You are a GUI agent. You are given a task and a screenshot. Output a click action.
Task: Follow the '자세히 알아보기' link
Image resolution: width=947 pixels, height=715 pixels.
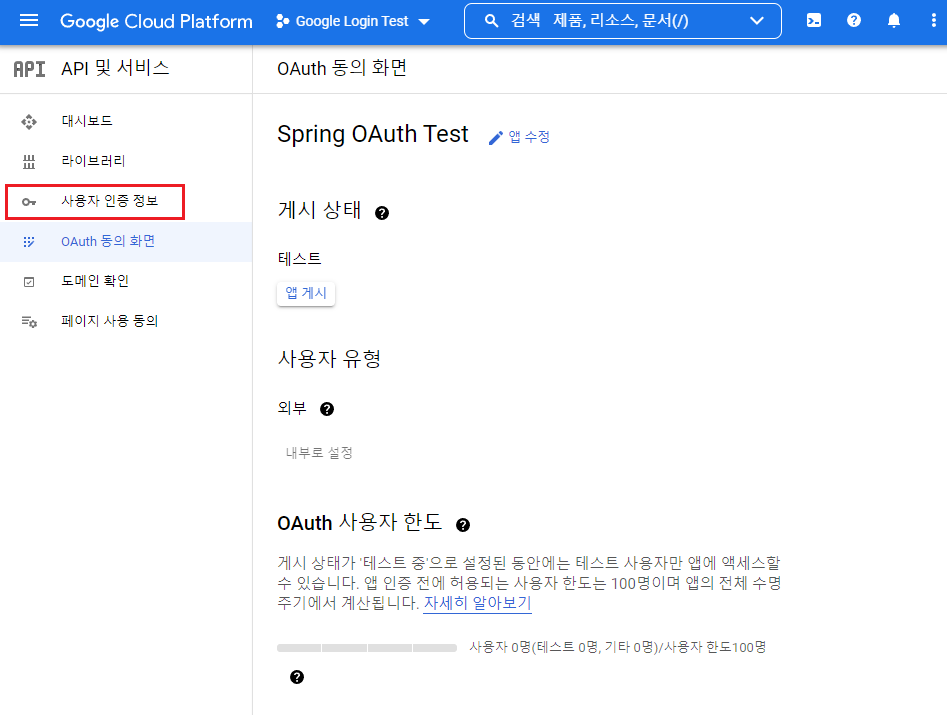pyautogui.click(x=477, y=603)
